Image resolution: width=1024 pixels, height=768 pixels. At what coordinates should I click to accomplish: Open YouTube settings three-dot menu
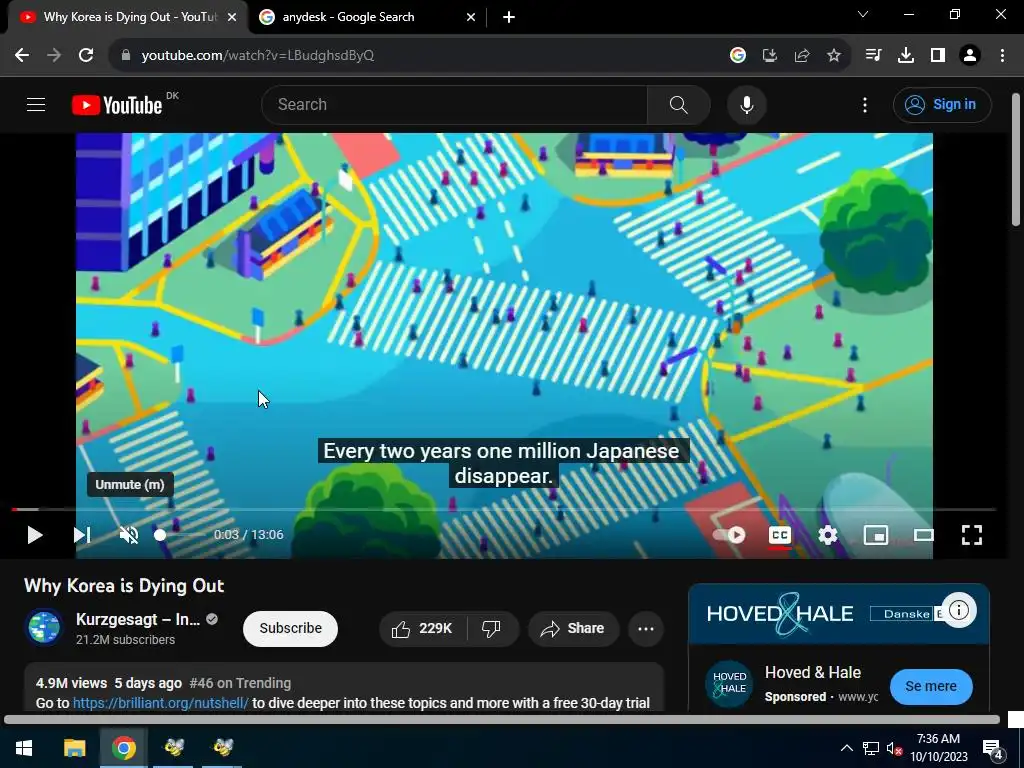tap(865, 104)
